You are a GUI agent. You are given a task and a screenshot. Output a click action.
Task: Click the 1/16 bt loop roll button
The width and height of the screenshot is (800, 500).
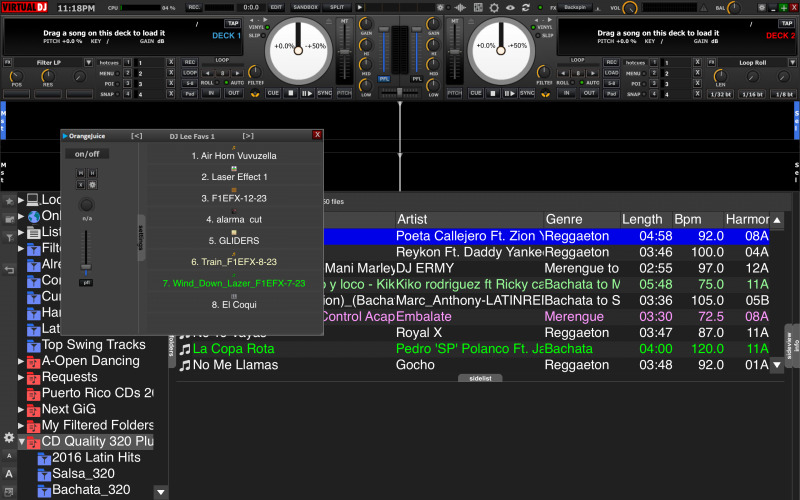[753, 94]
